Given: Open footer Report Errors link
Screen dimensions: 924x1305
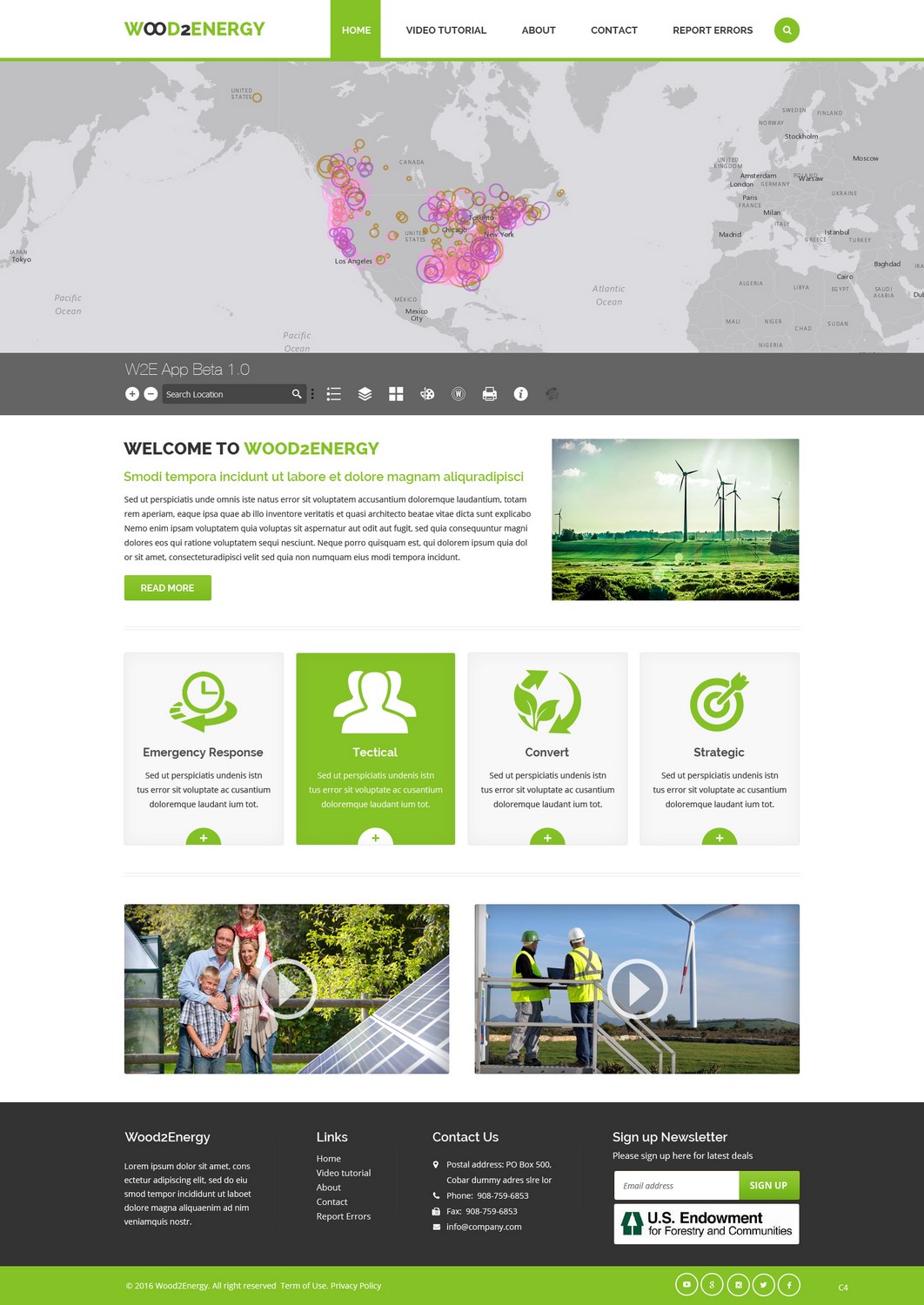Looking at the screenshot, I should [344, 1216].
